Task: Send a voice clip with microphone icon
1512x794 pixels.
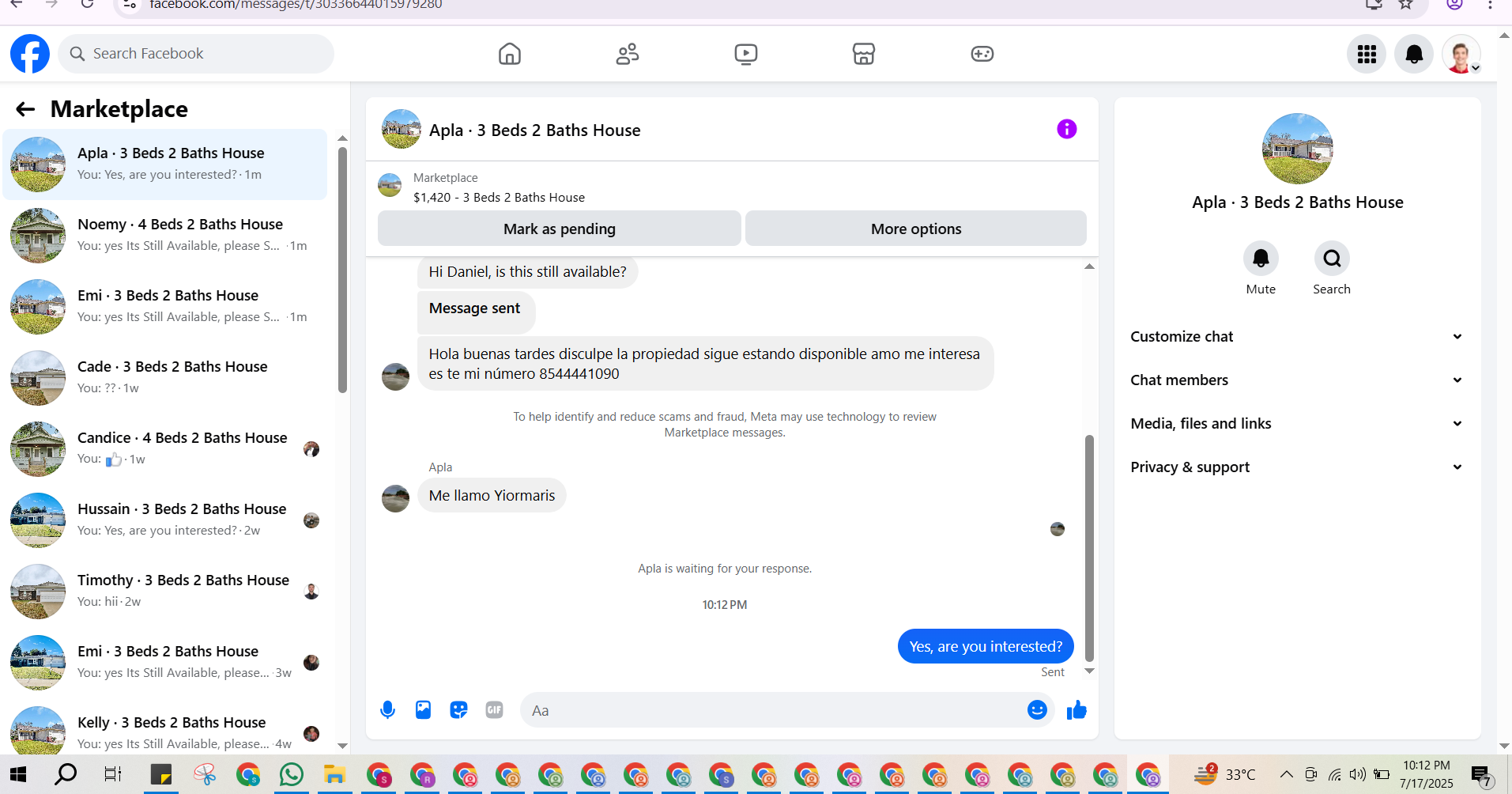Action: [387, 710]
